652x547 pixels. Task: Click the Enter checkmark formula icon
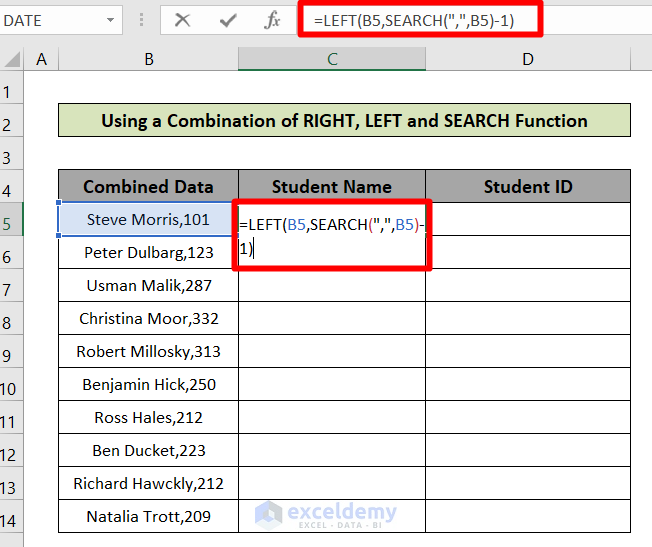(x=228, y=20)
